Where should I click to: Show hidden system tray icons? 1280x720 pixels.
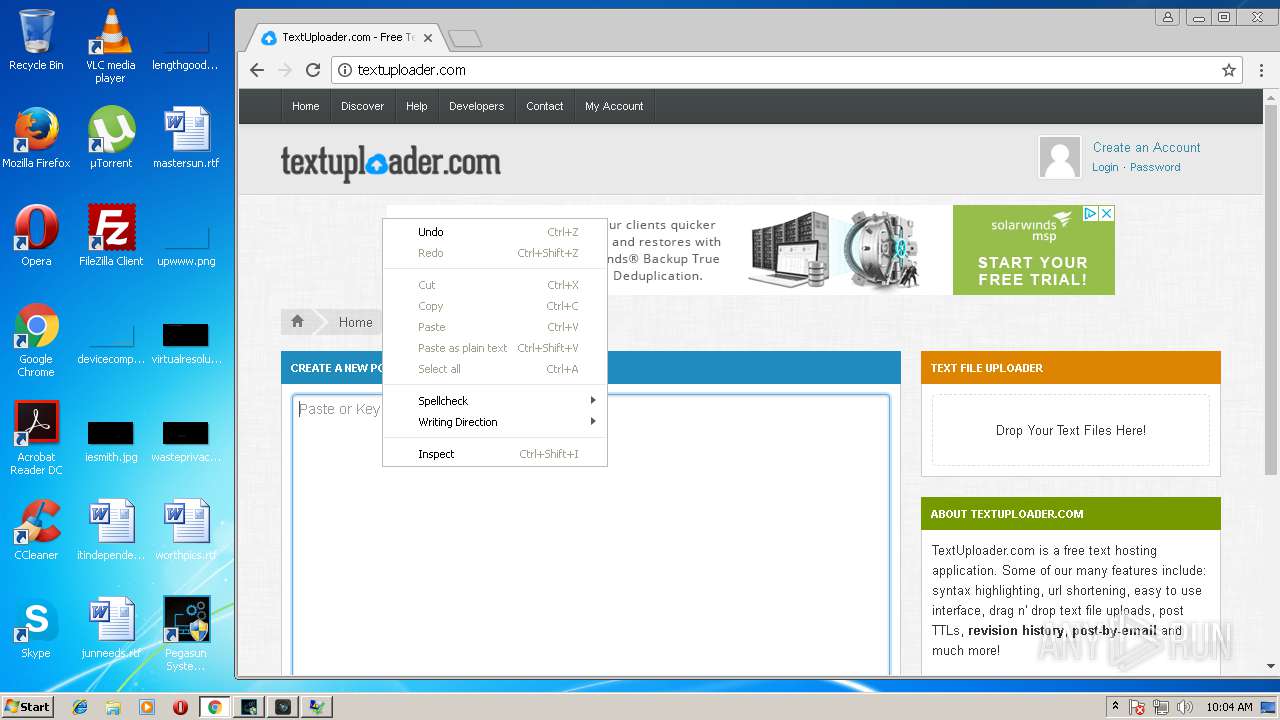1115,707
